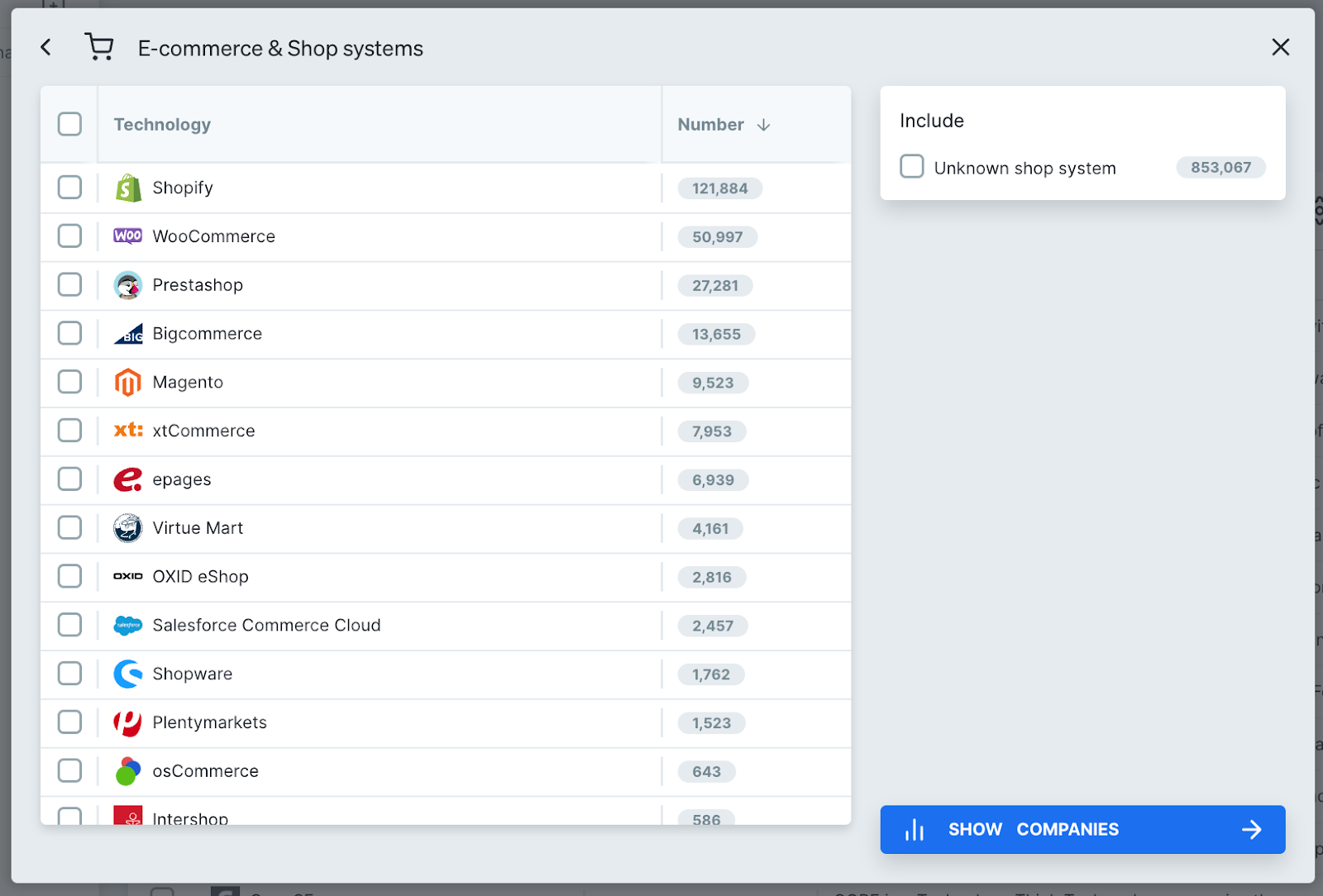The image size is (1323, 896).
Task: Close the E-commerce dialog with X
Action: tap(1280, 47)
